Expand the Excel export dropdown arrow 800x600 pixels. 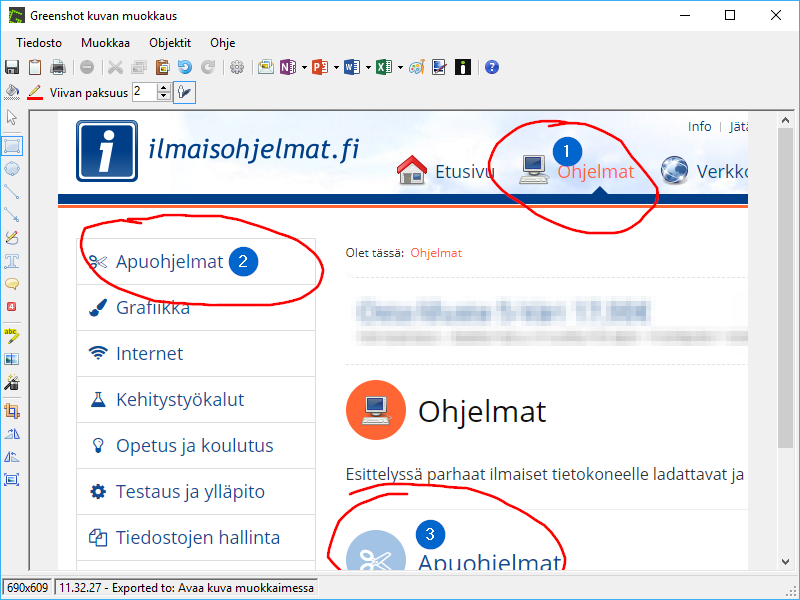(x=400, y=67)
